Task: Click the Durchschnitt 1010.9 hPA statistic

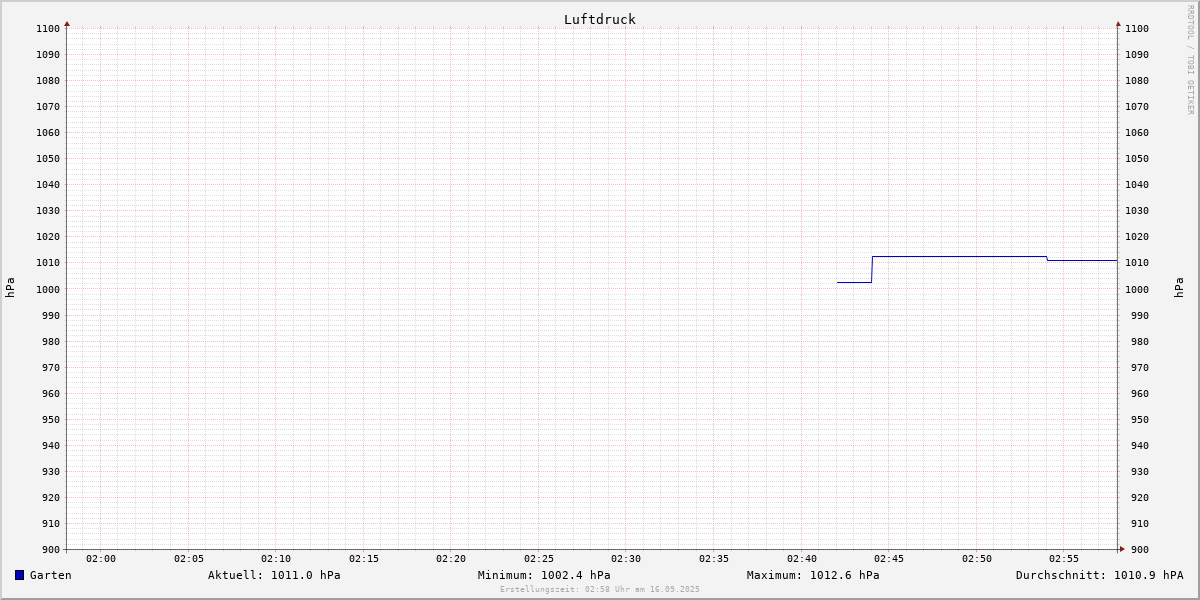Action: click(x=1099, y=575)
